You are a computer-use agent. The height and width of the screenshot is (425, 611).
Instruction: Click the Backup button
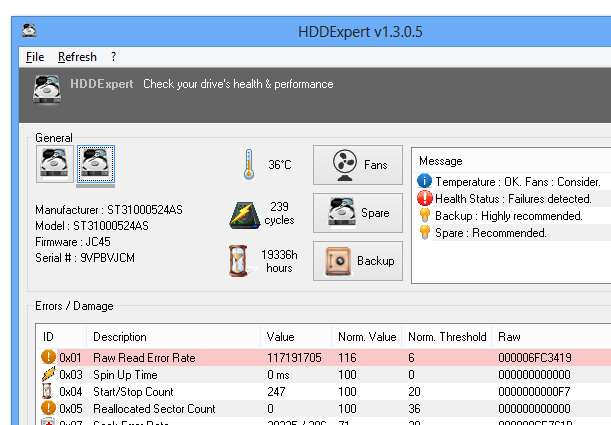[x=358, y=261]
